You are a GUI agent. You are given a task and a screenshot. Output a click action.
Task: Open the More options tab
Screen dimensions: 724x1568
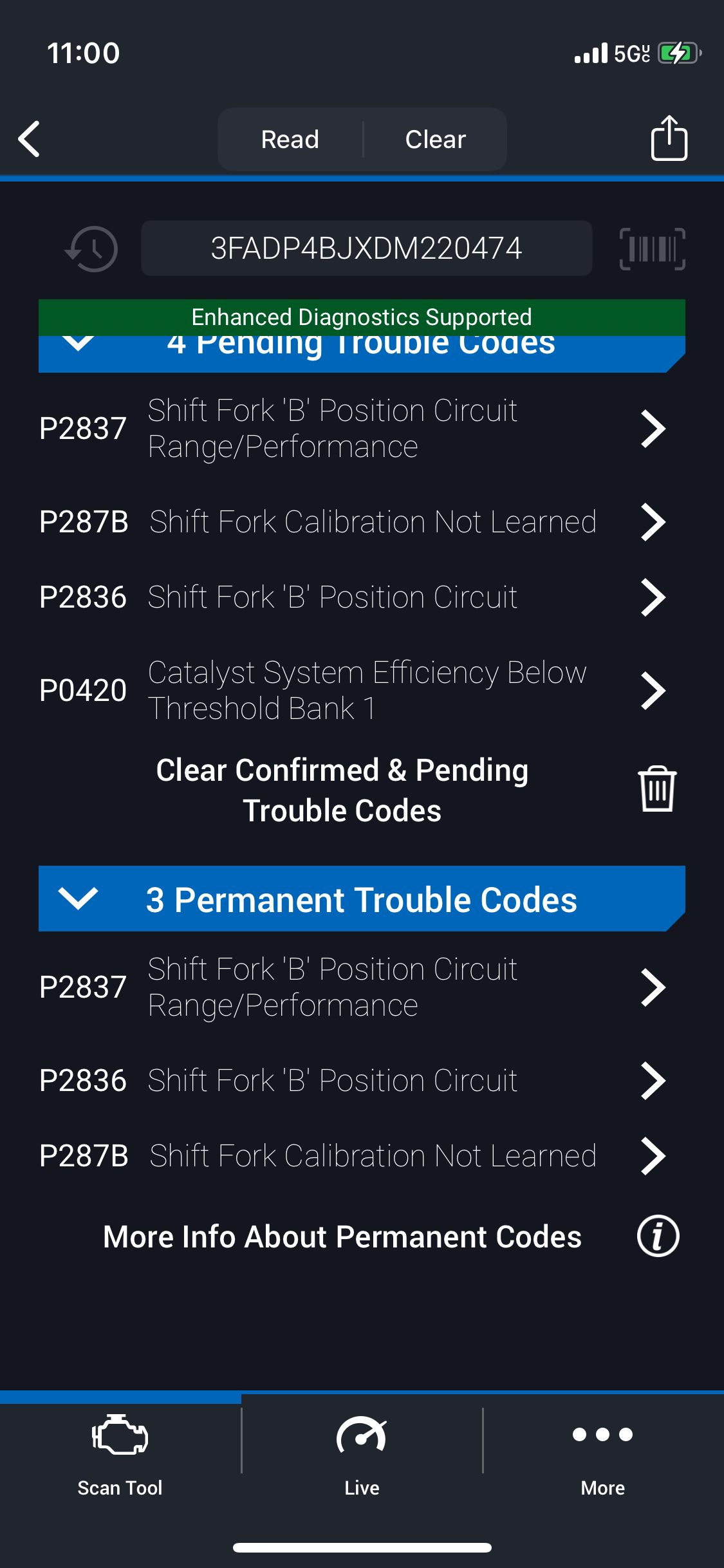[x=602, y=1452]
